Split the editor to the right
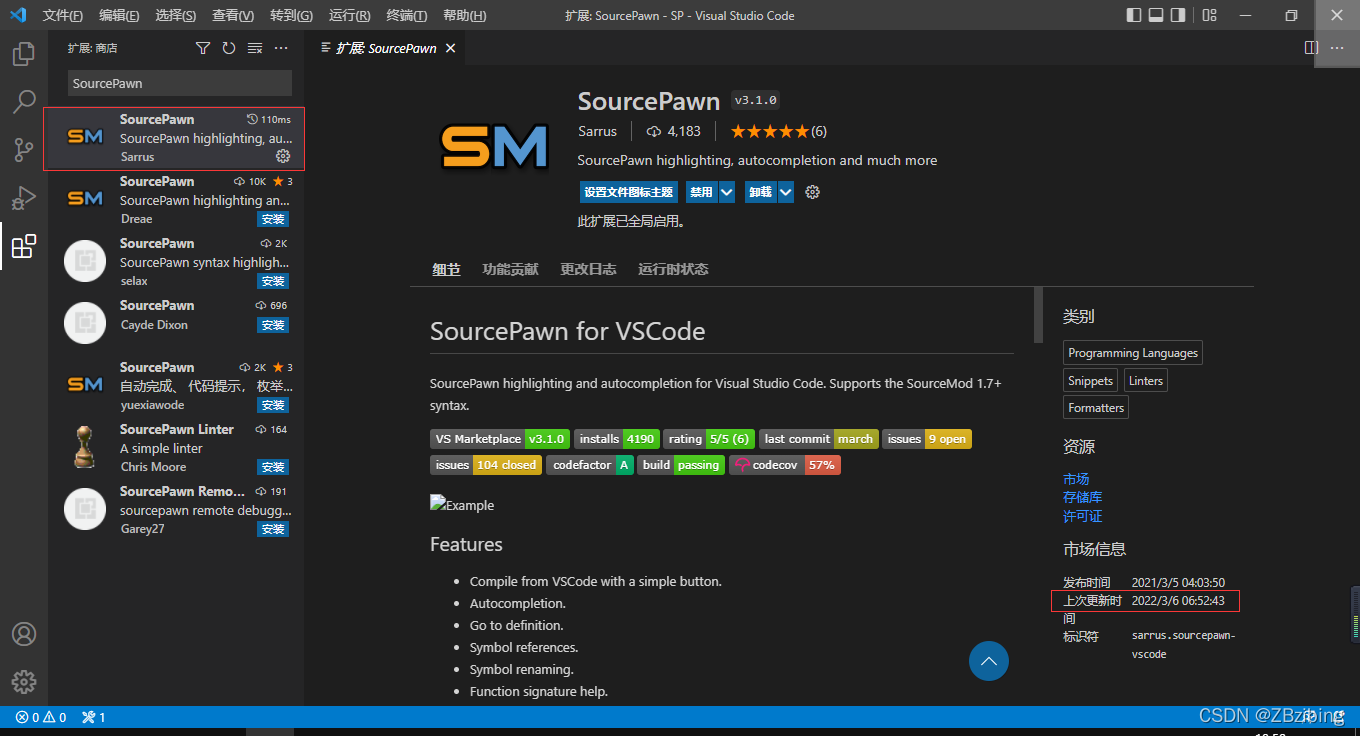This screenshot has width=1360, height=736. [x=1312, y=48]
